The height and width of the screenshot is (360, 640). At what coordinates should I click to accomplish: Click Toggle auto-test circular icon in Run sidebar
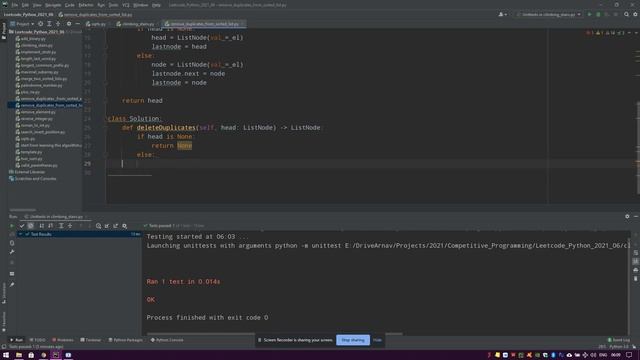pos(12,243)
